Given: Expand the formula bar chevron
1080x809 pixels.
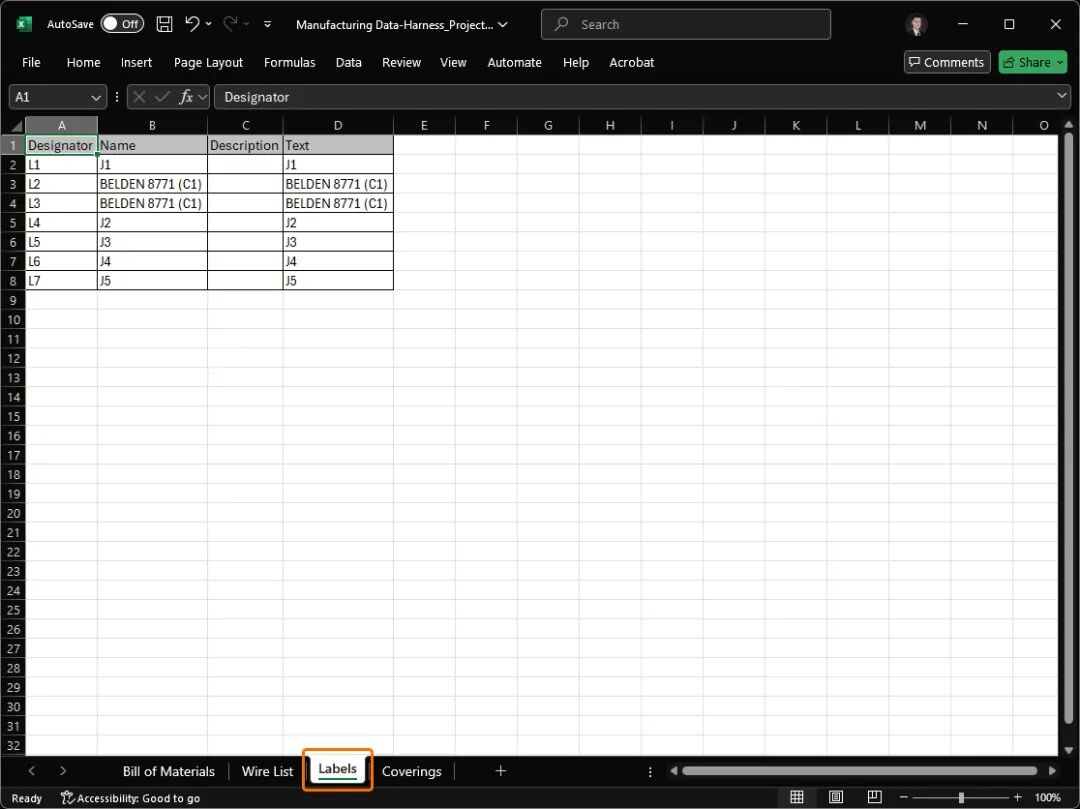Looking at the screenshot, I should tap(1062, 96).
